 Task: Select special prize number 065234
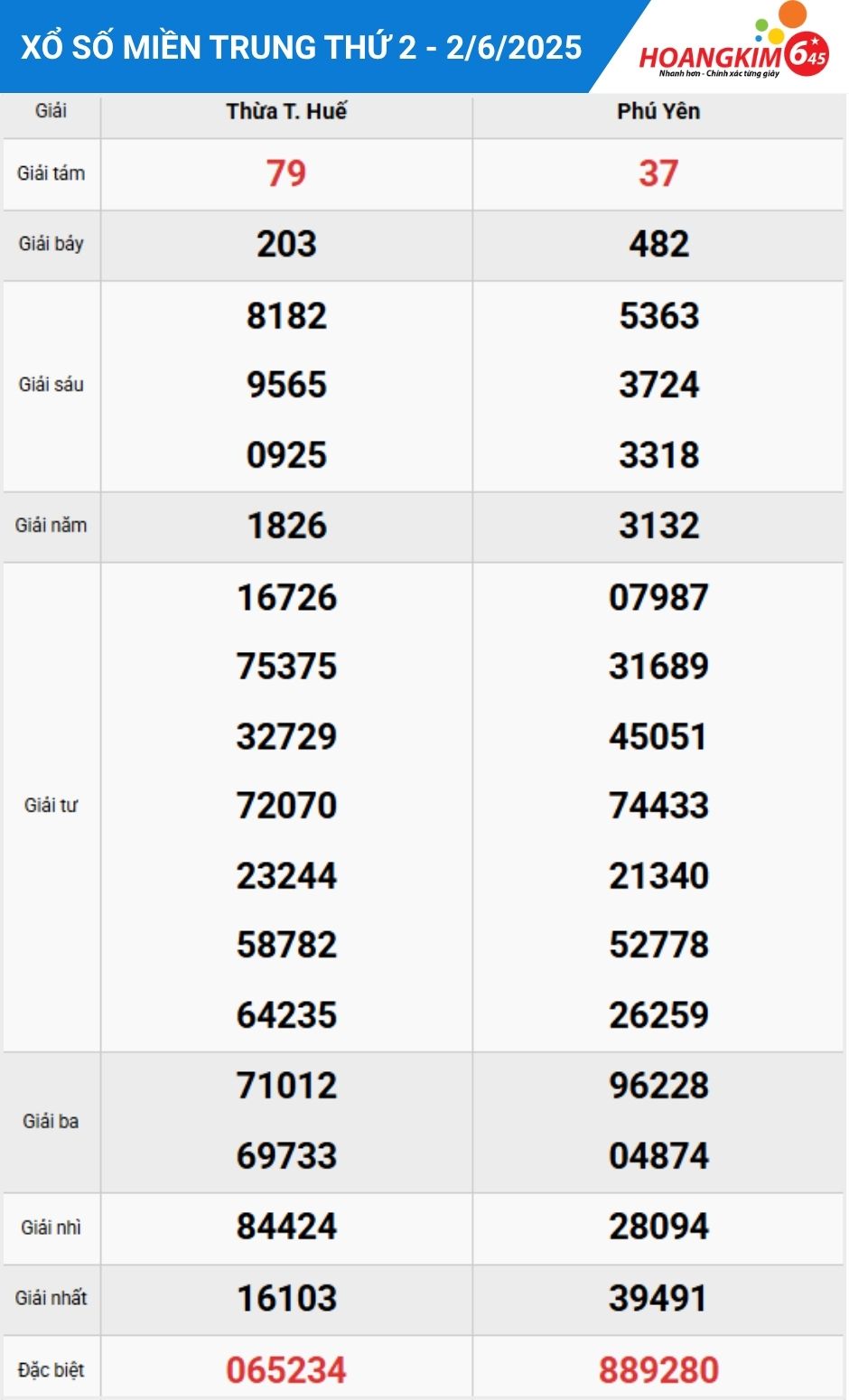tap(286, 1369)
